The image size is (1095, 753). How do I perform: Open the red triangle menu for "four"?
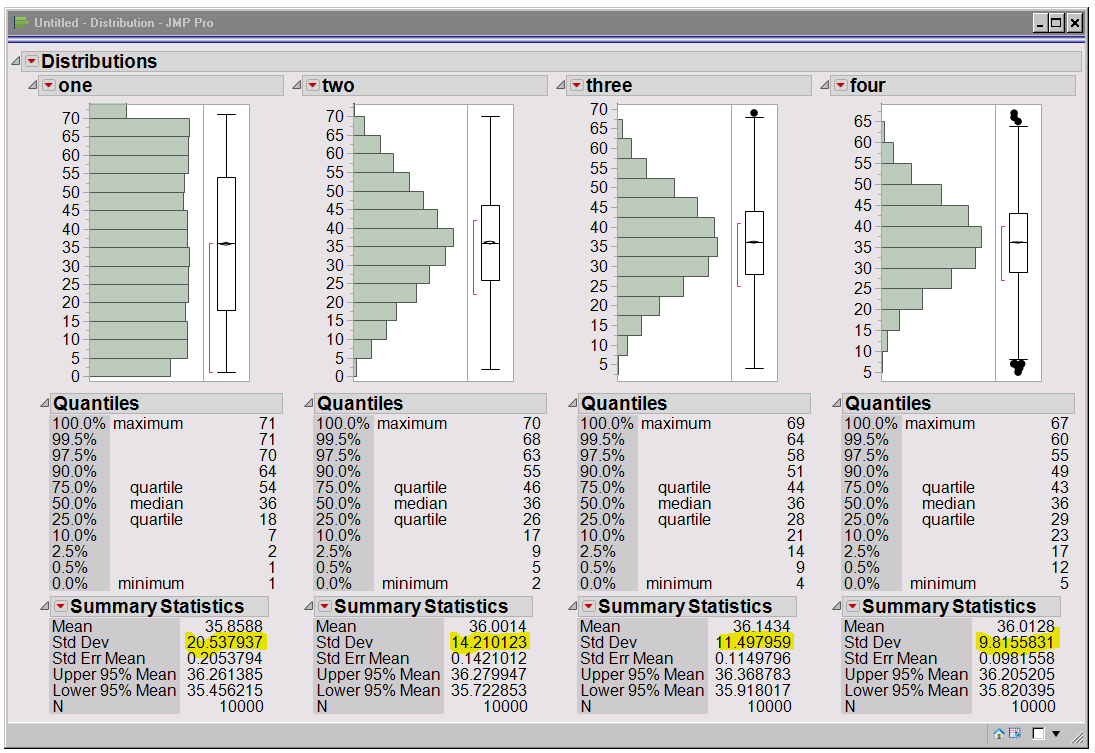tap(840, 86)
